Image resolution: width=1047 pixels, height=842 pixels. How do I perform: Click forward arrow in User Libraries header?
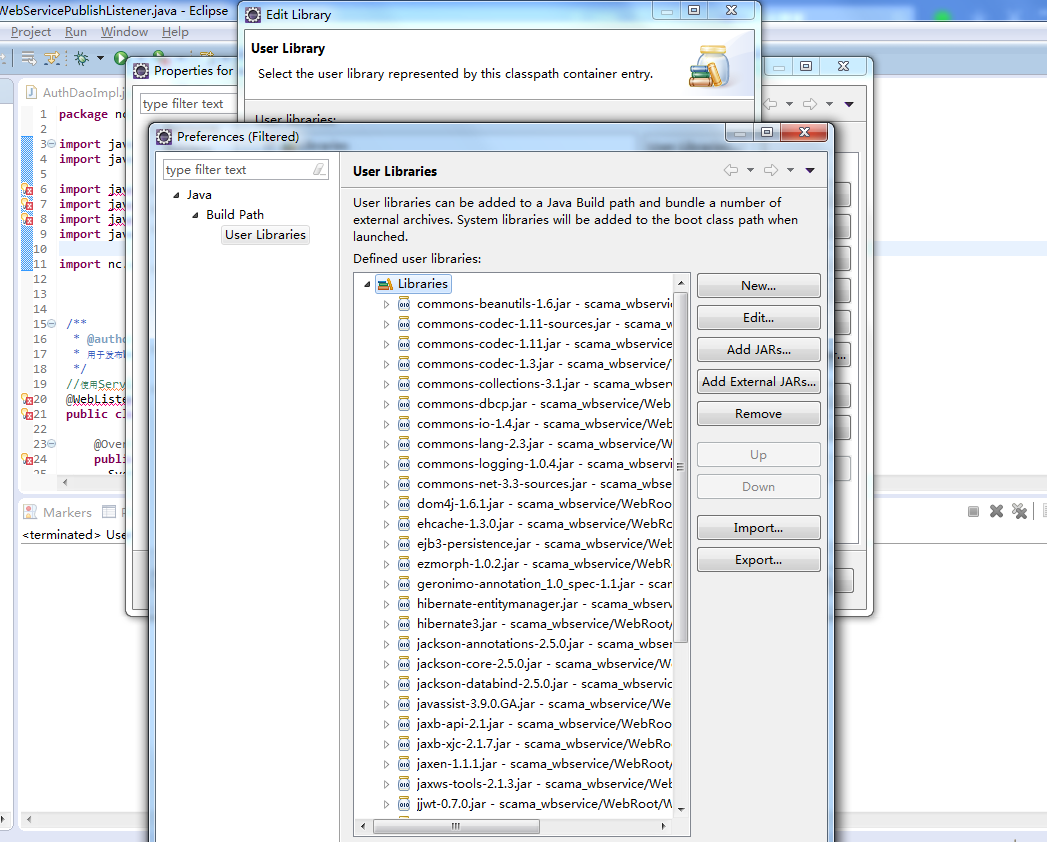point(771,170)
